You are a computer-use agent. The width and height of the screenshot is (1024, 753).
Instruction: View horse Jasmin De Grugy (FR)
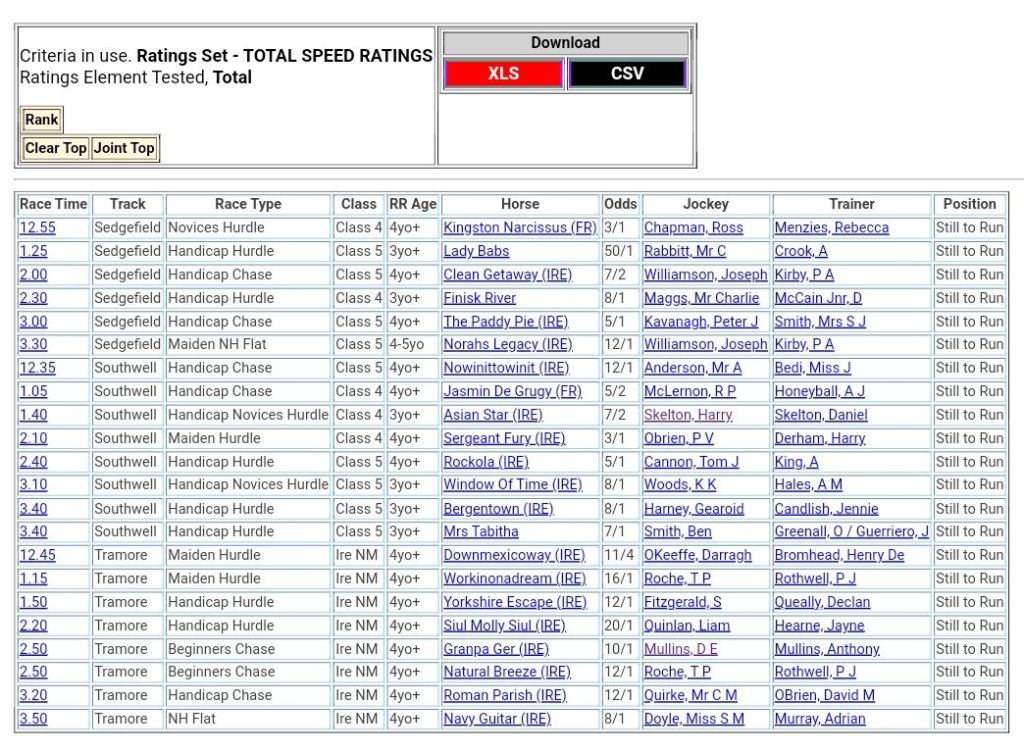(x=512, y=392)
